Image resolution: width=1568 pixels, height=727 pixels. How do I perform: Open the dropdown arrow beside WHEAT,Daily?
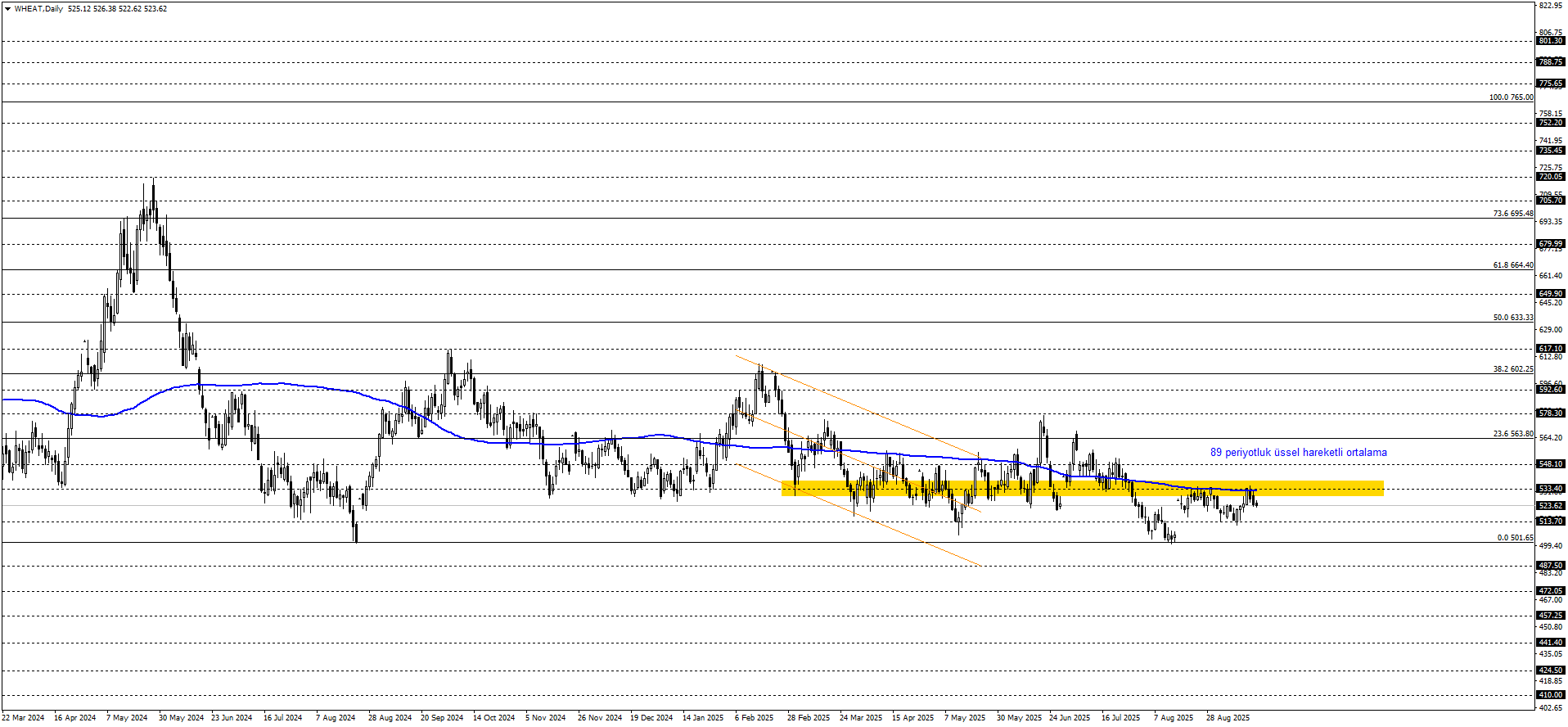[7, 9]
